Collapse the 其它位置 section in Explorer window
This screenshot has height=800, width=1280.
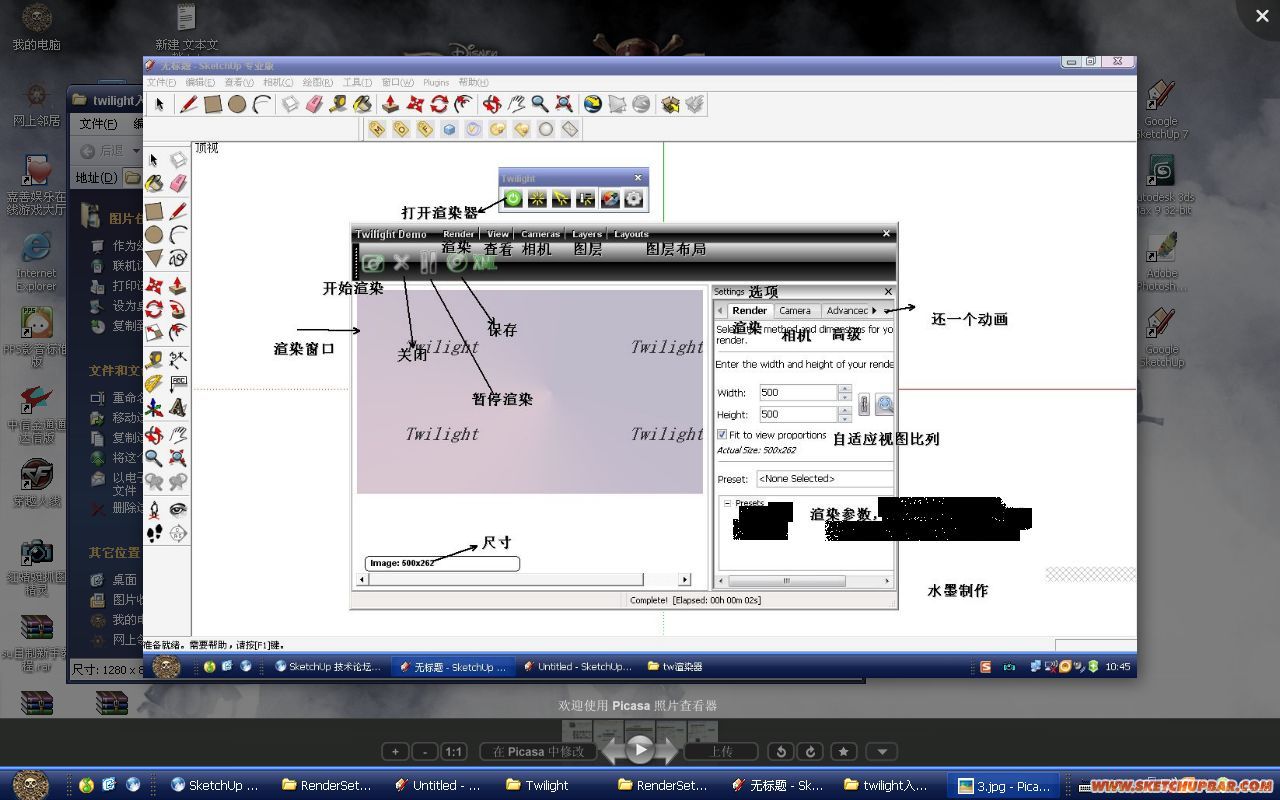coord(114,552)
